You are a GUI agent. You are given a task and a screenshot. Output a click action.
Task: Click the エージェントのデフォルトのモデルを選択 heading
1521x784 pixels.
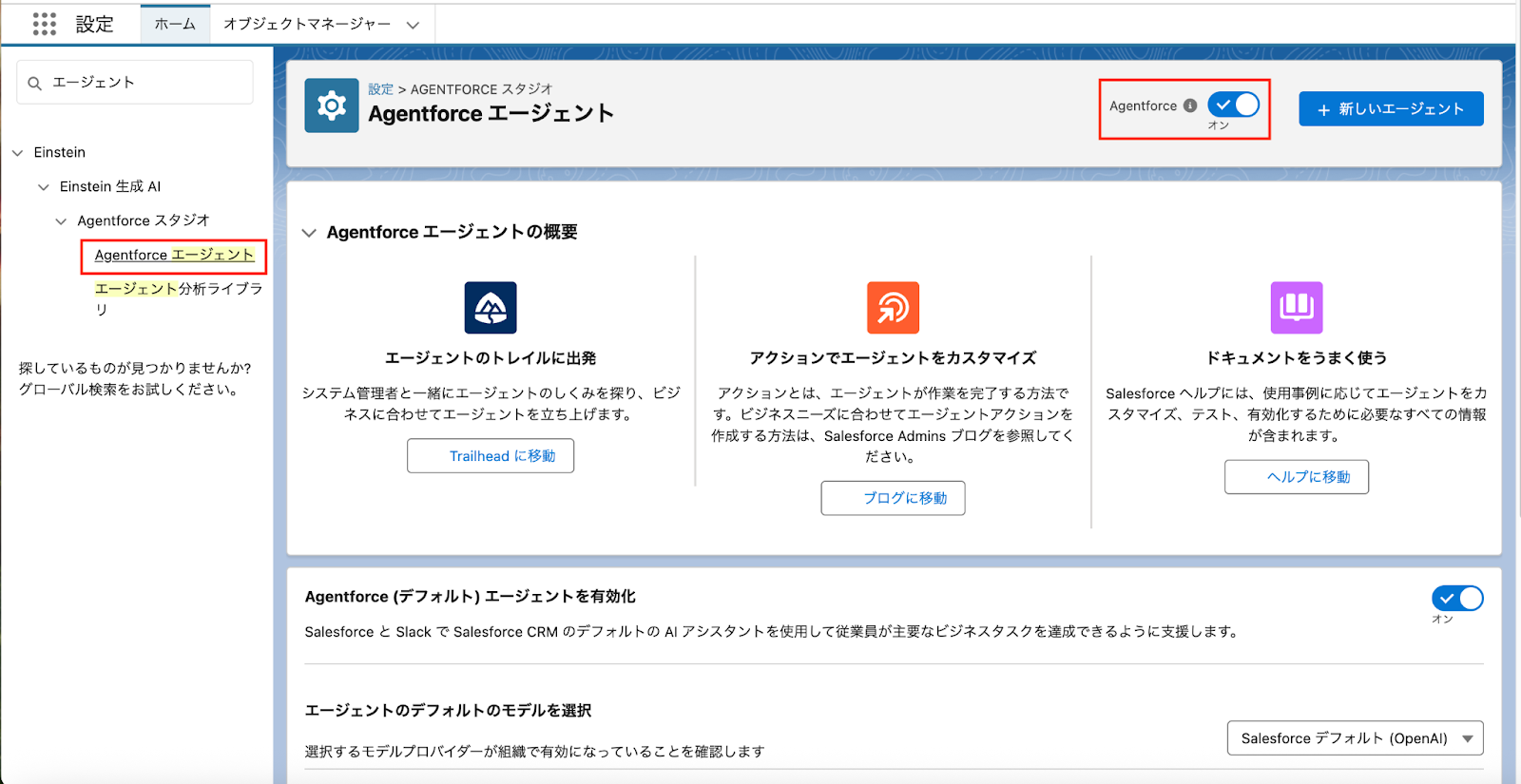pyautogui.click(x=448, y=711)
